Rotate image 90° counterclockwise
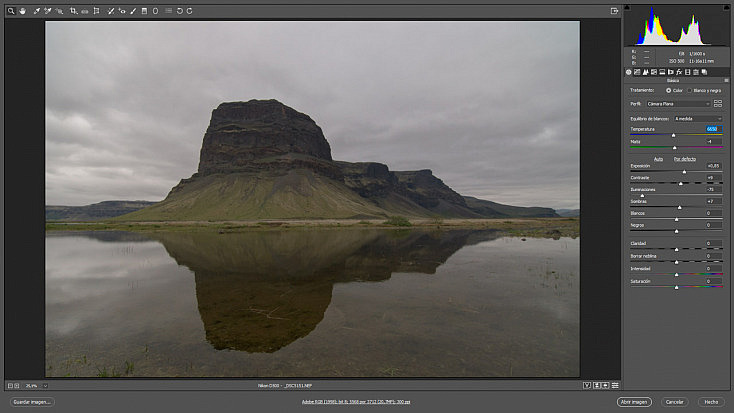The width and height of the screenshot is (734, 413). pyautogui.click(x=180, y=11)
